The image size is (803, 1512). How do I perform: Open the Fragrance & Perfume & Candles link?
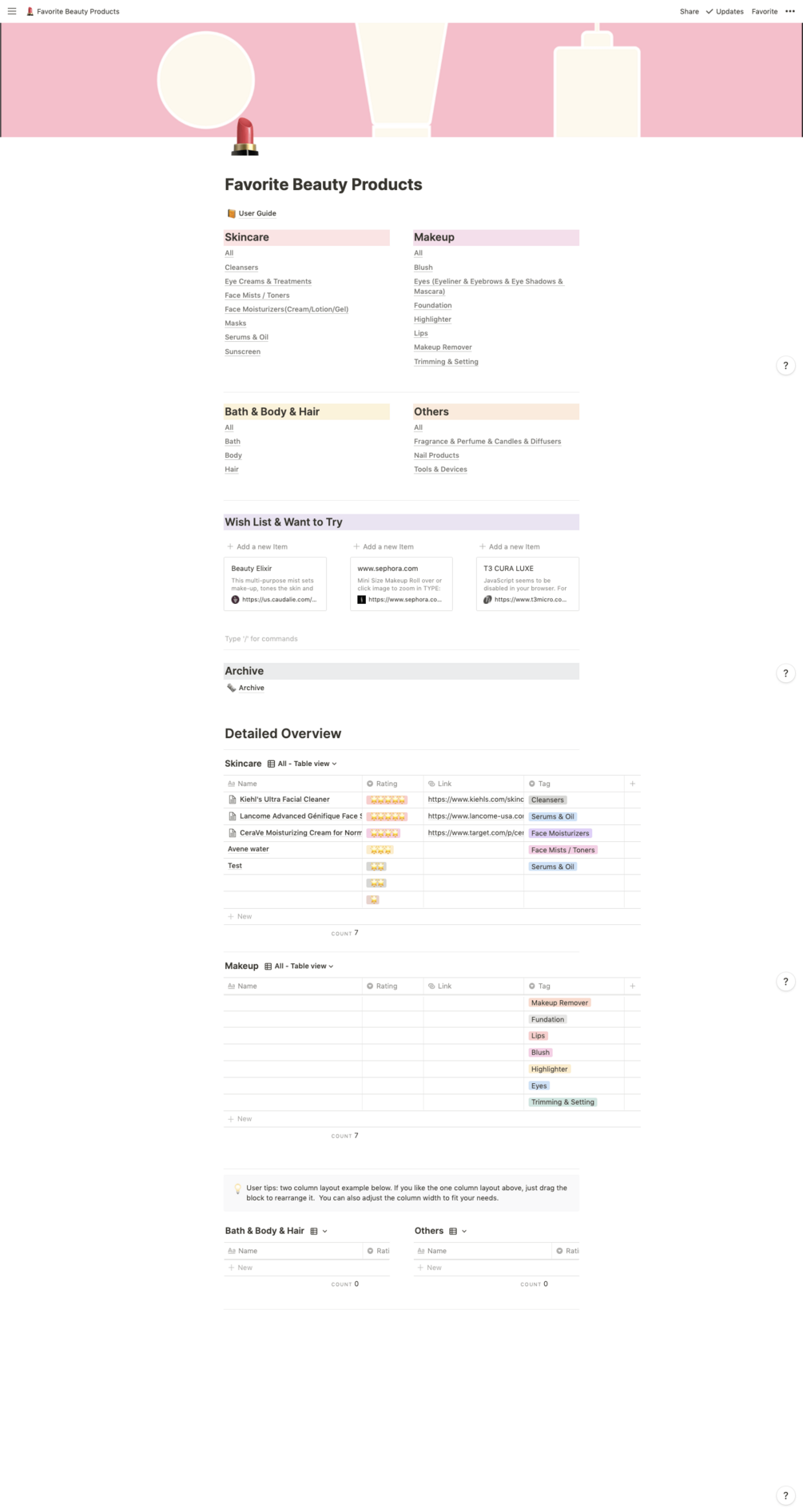[487, 442]
